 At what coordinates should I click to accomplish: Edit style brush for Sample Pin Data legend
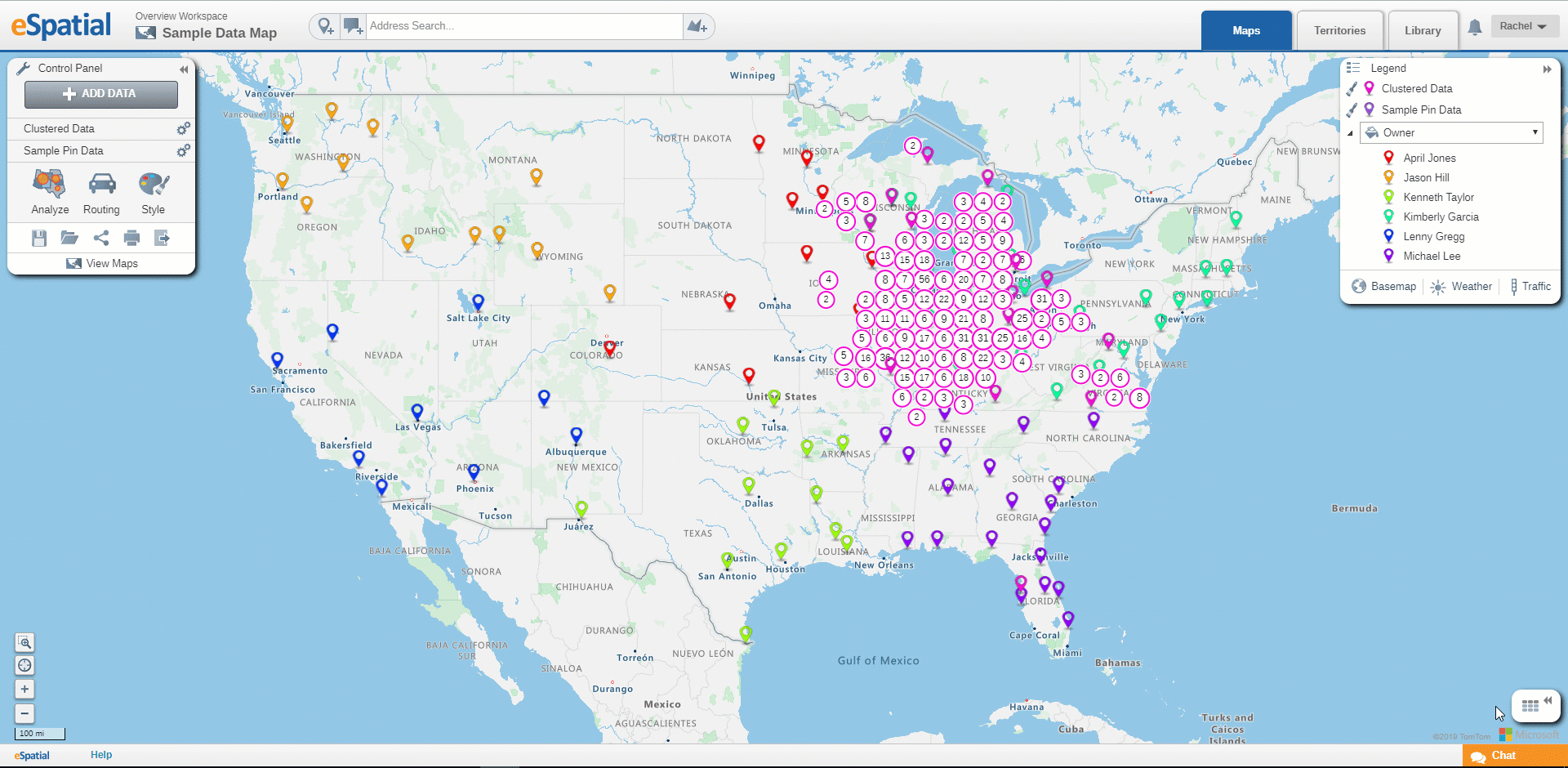pos(1352,109)
